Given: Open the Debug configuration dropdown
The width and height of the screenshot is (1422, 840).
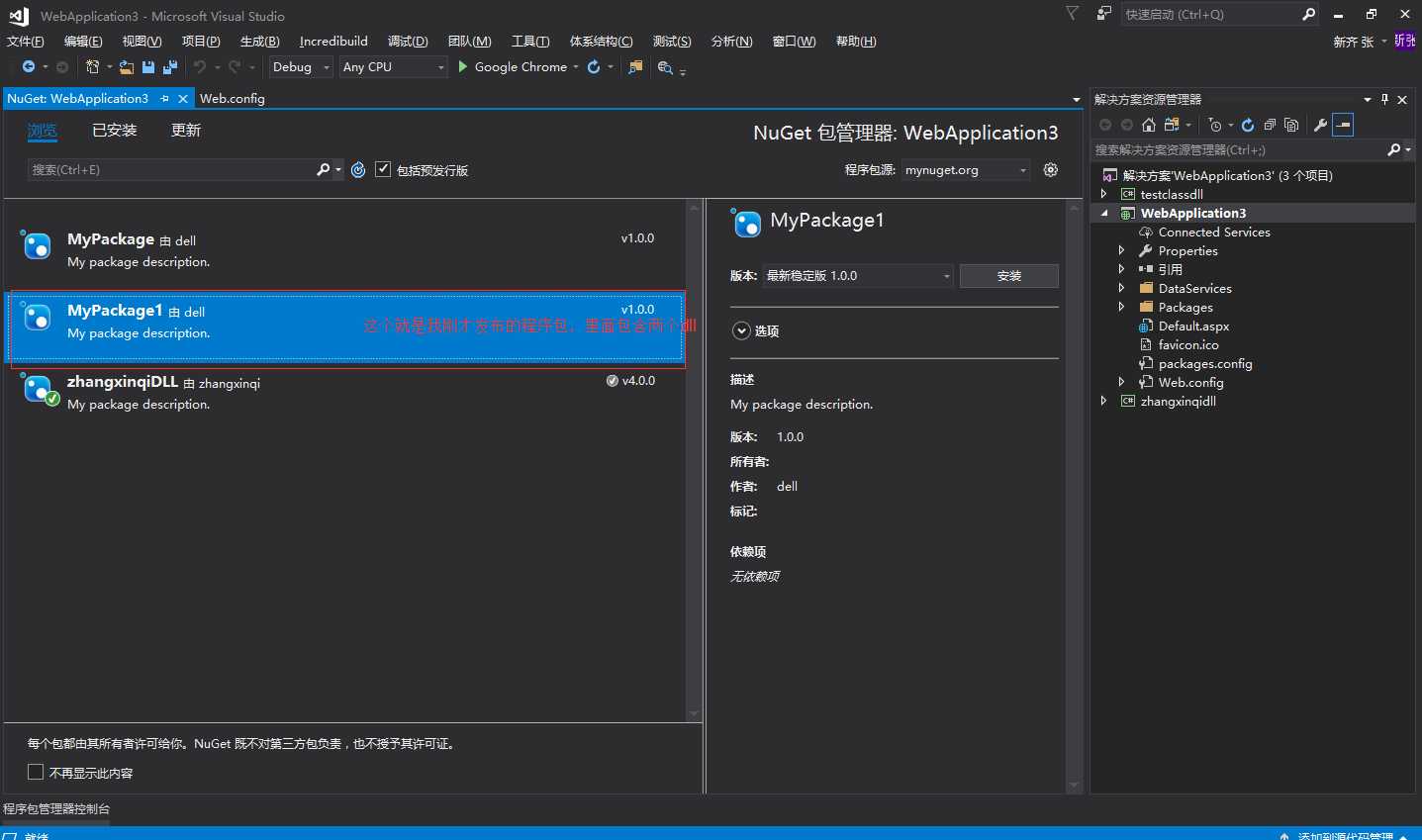Looking at the screenshot, I should [x=301, y=67].
